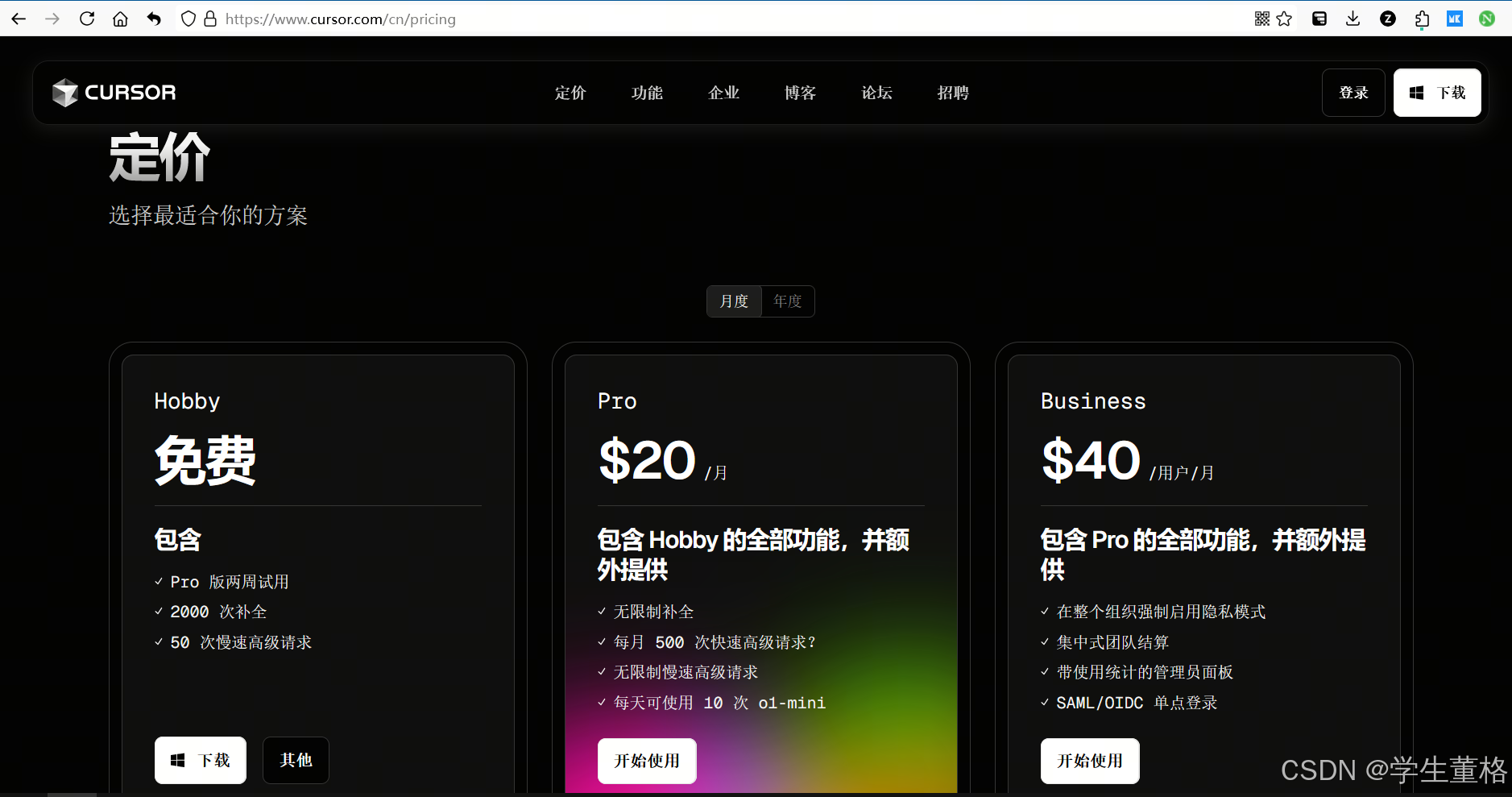
Task: Click '集中式团队结算' feature line
Action: pyautogui.click(x=1112, y=642)
